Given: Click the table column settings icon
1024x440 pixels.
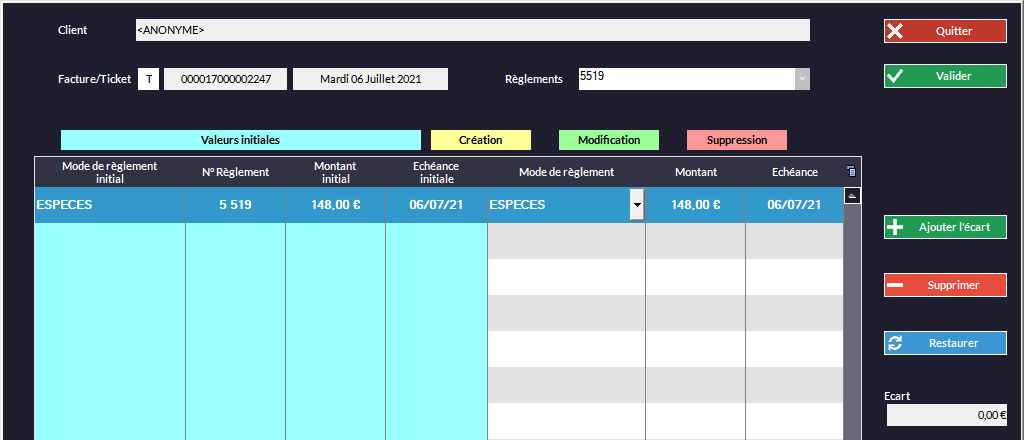Looking at the screenshot, I should point(851,172).
